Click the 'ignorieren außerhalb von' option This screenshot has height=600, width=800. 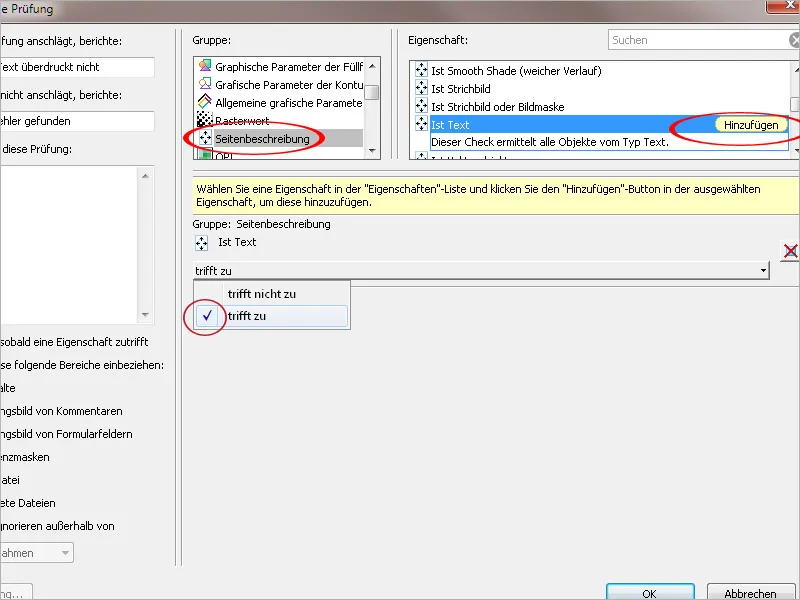57,526
